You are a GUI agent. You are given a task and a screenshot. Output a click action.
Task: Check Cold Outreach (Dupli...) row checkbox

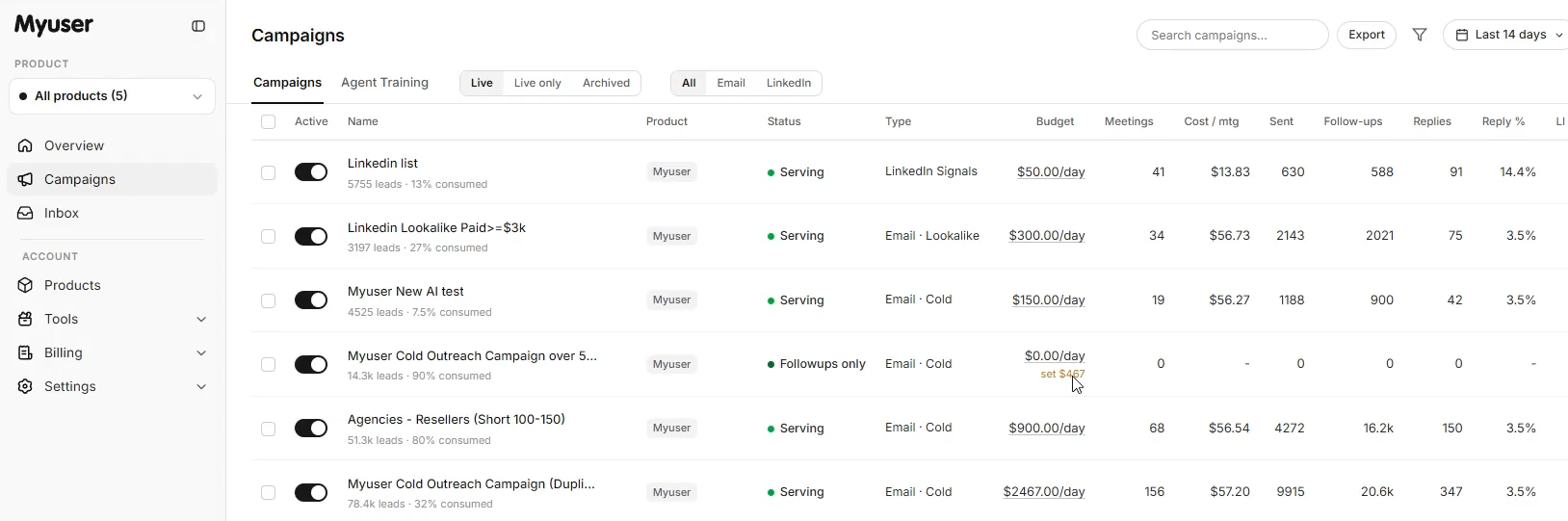coord(268,492)
